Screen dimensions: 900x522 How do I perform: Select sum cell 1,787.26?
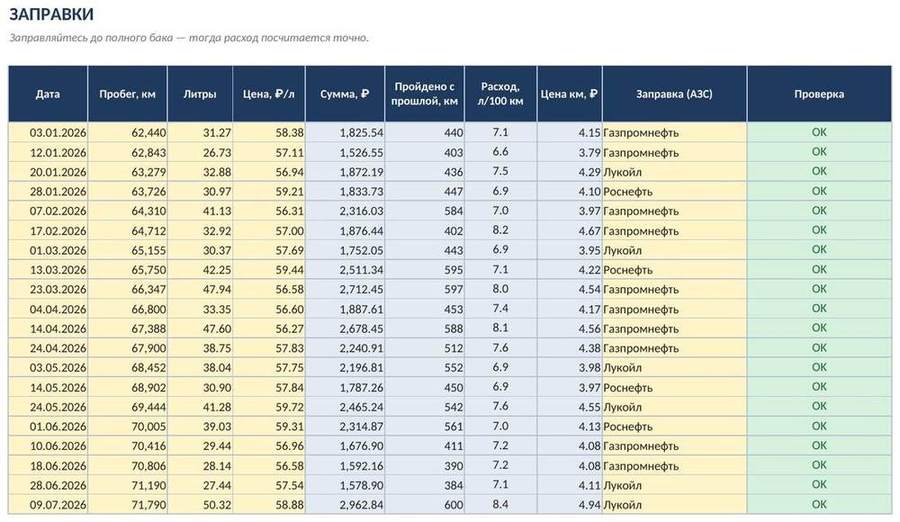[345, 387]
